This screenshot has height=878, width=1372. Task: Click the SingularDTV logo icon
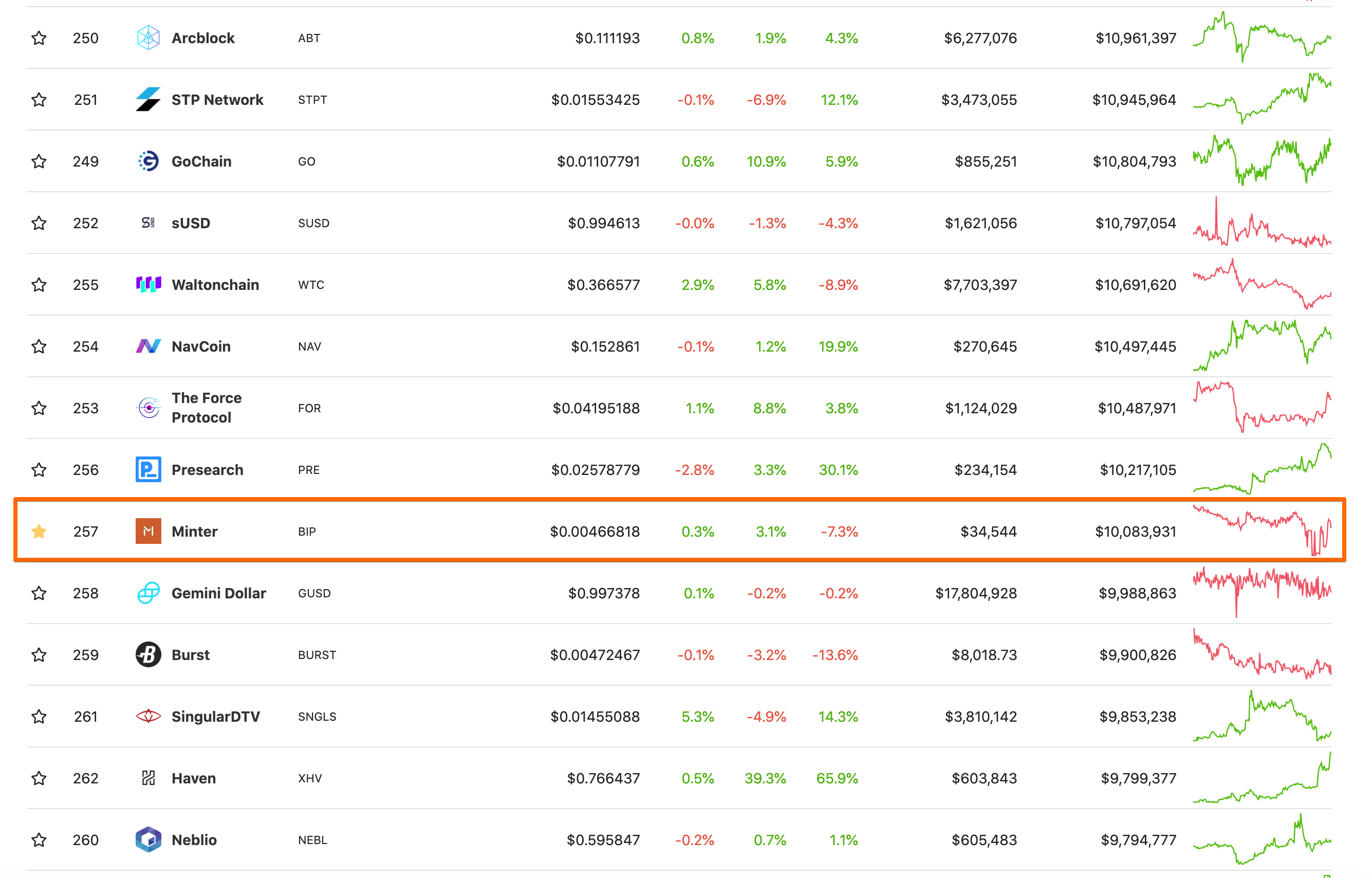click(x=148, y=716)
